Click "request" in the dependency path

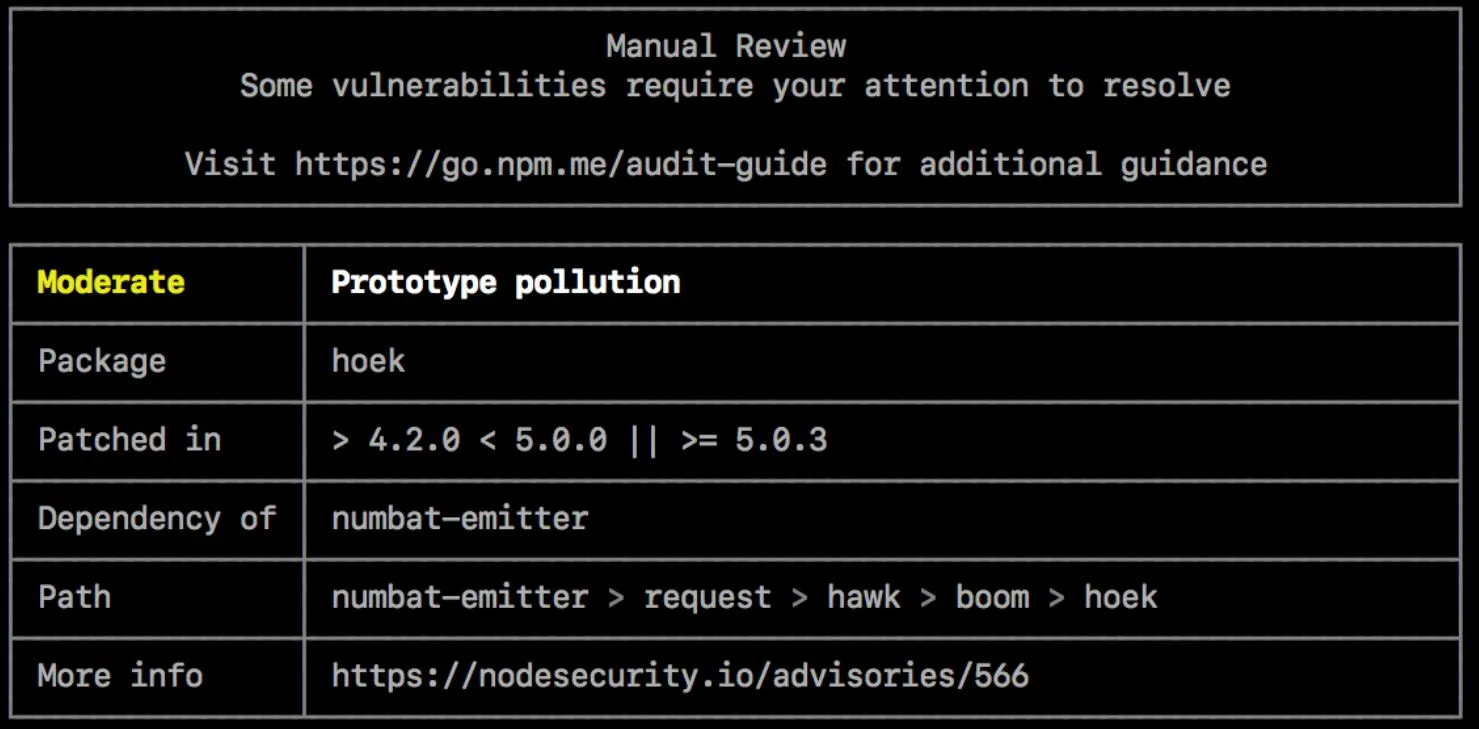coord(707,598)
